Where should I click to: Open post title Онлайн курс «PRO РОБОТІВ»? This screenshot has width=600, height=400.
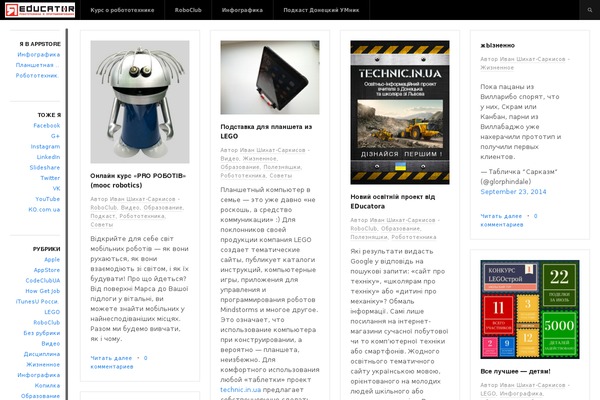[x=138, y=180]
